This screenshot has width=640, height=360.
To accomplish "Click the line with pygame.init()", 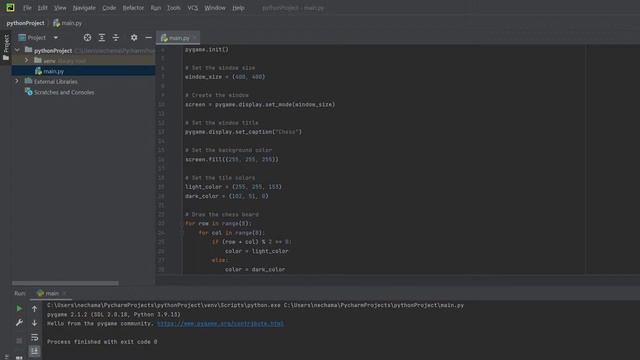I will coord(207,49).
